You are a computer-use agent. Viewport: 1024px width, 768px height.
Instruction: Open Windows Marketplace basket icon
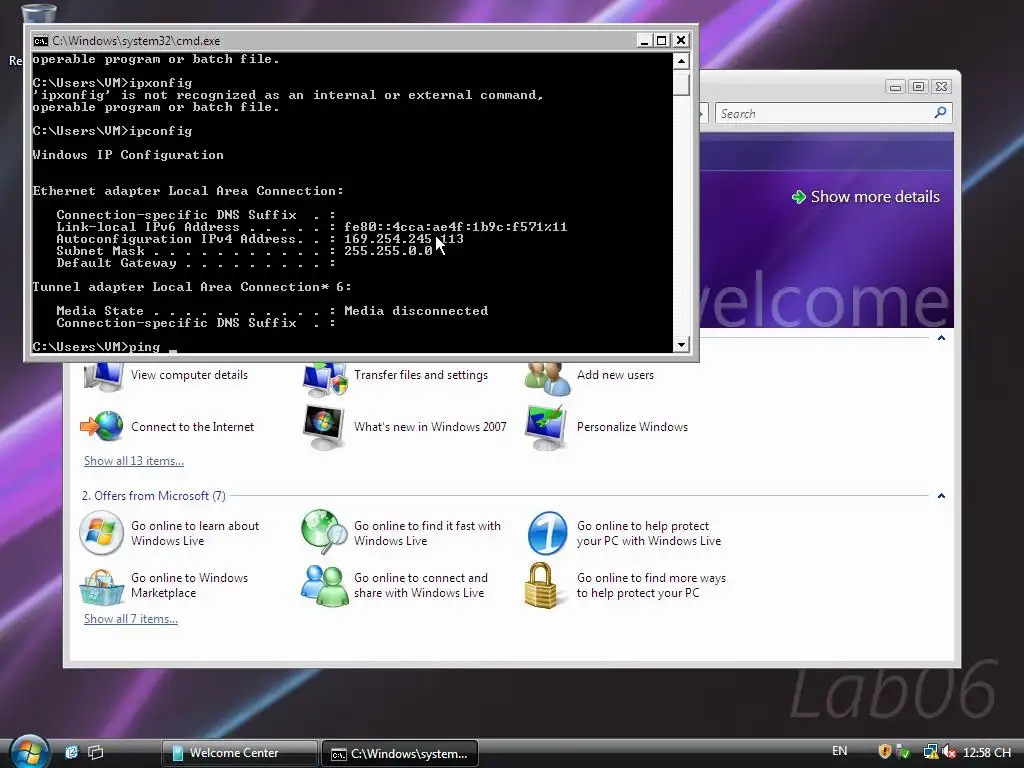pyautogui.click(x=101, y=586)
